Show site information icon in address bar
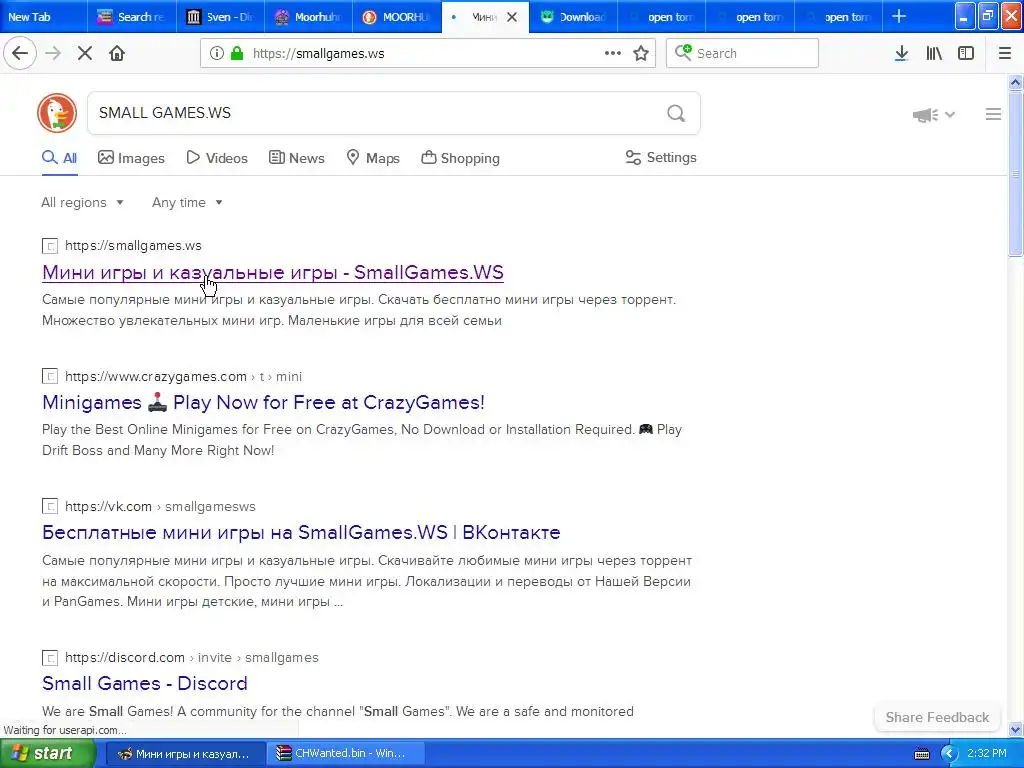1024x768 pixels. (x=216, y=53)
